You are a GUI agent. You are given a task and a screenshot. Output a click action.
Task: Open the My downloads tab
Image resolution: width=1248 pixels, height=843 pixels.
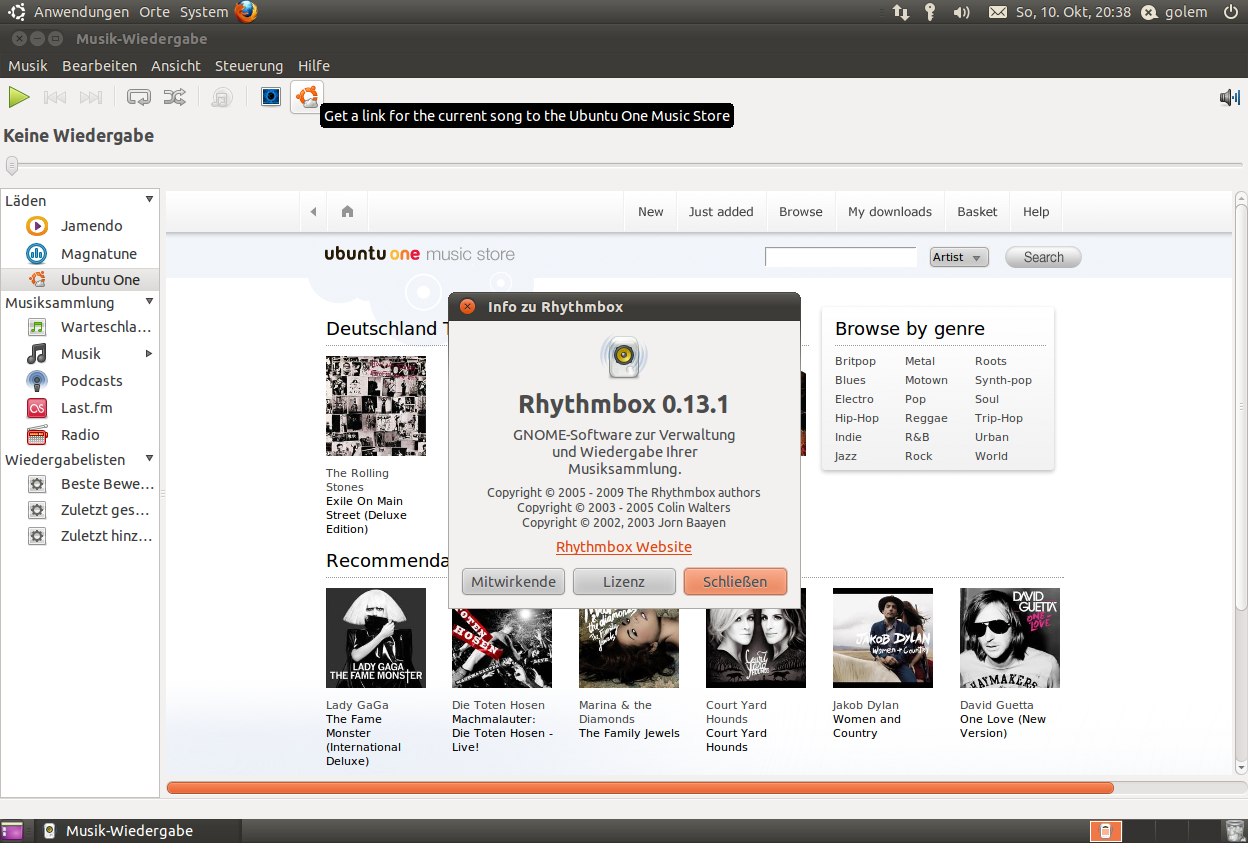pos(890,212)
